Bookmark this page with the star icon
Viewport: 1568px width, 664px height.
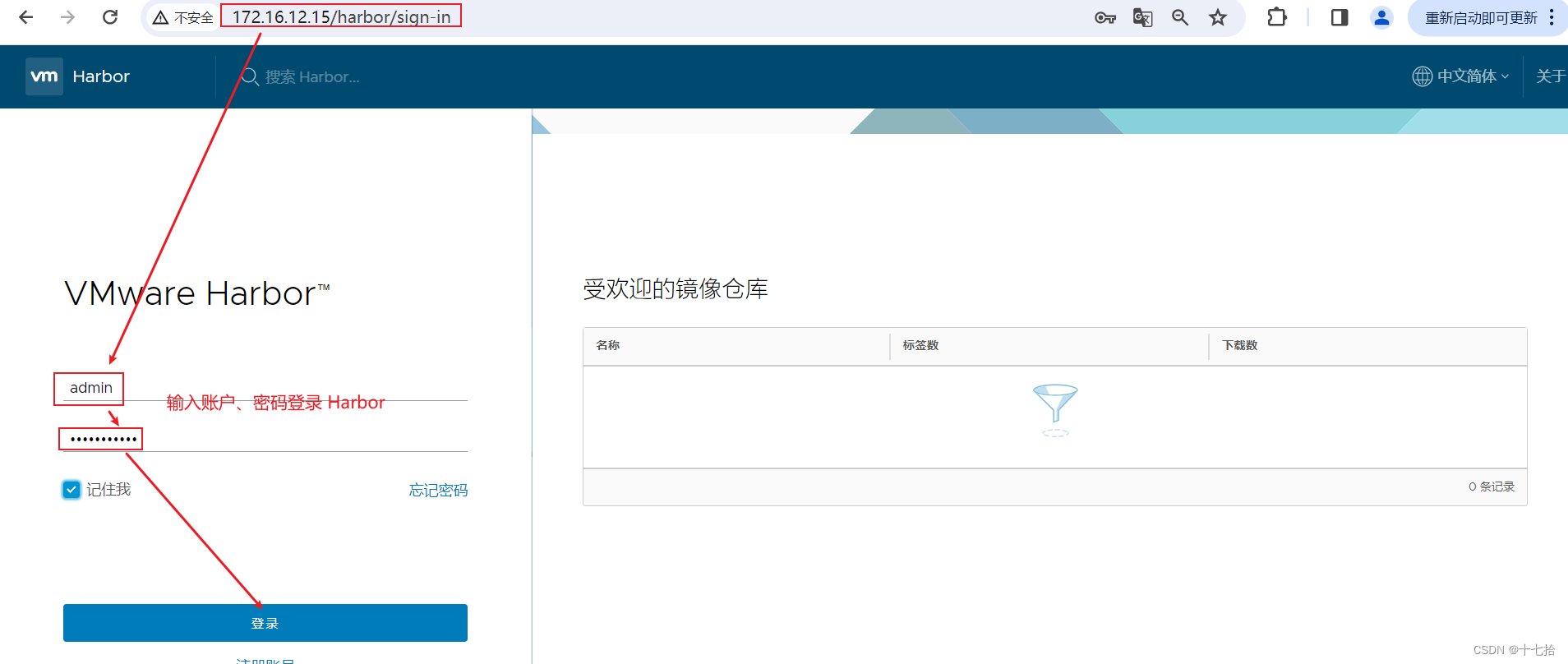pos(1218,17)
